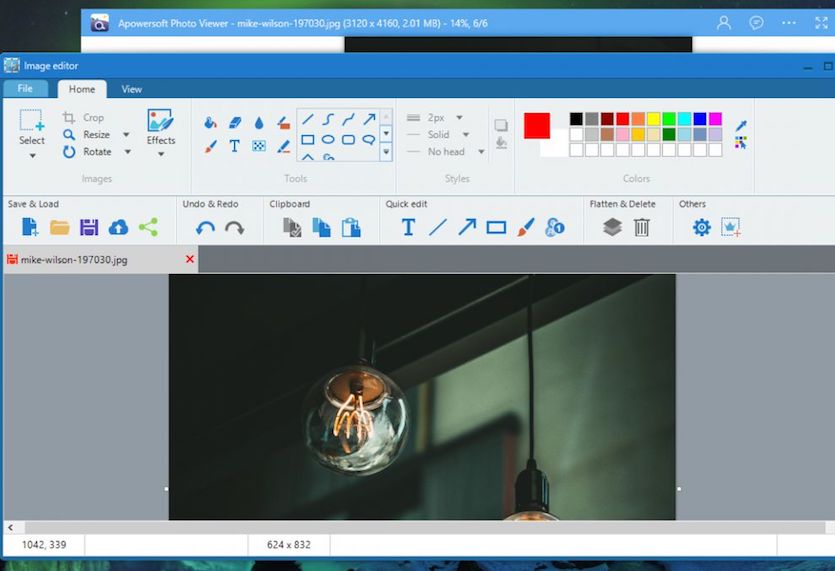
Task: Pick the rounded rectangle shape
Action: [x=348, y=140]
